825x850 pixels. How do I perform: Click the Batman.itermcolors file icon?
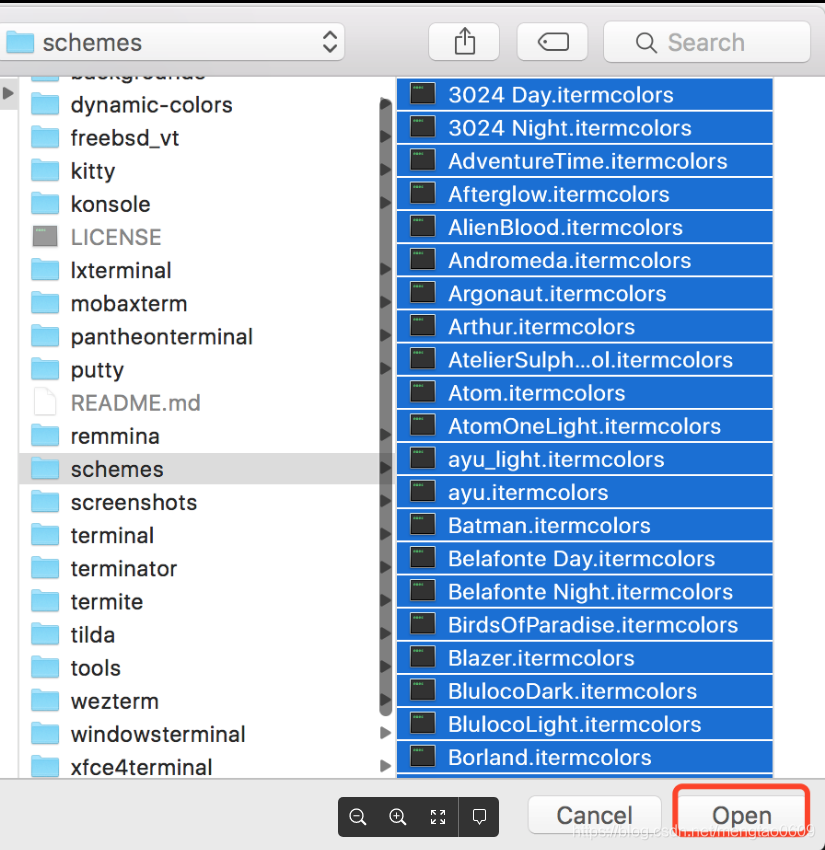pos(423,525)
